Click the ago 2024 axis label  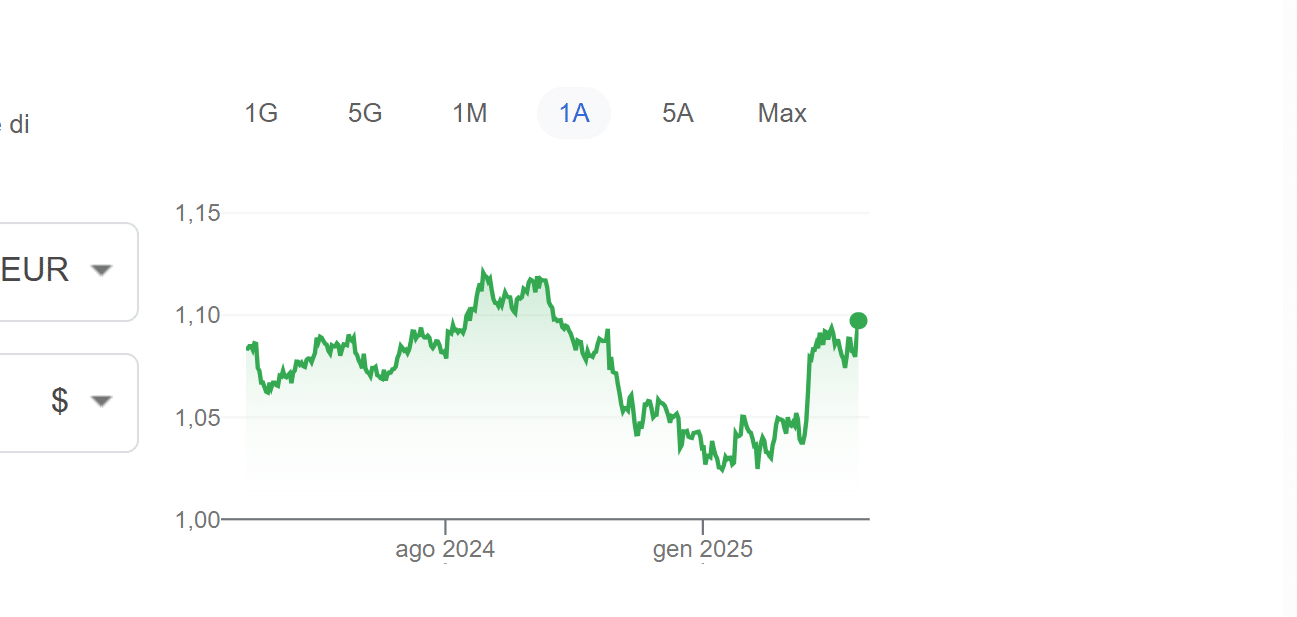(x=445, y=549)
